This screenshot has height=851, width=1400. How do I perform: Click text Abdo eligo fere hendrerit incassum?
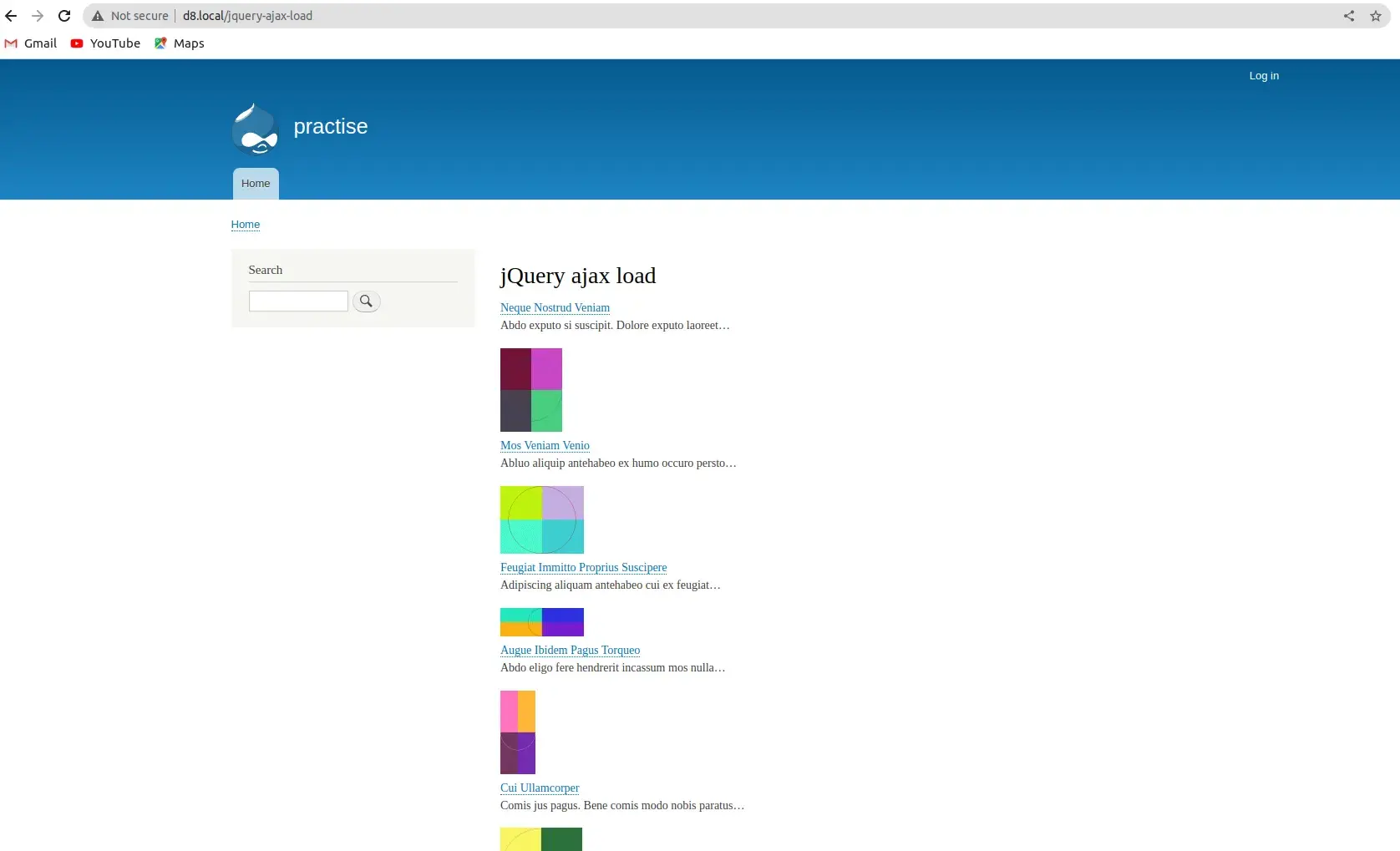pyautogui.click(x=582, y=668)
